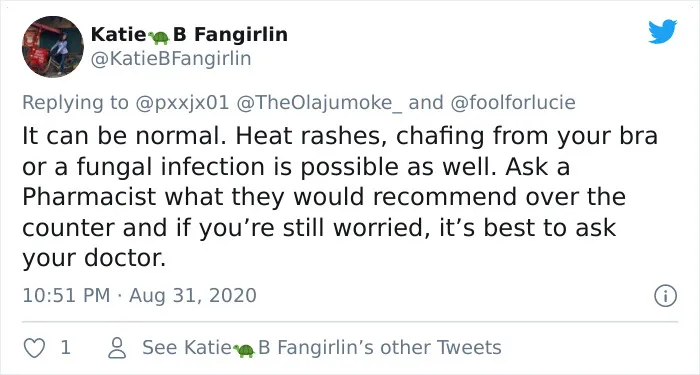
Task: Click the 'Replying to' label
Action: [x=75, y=102]
